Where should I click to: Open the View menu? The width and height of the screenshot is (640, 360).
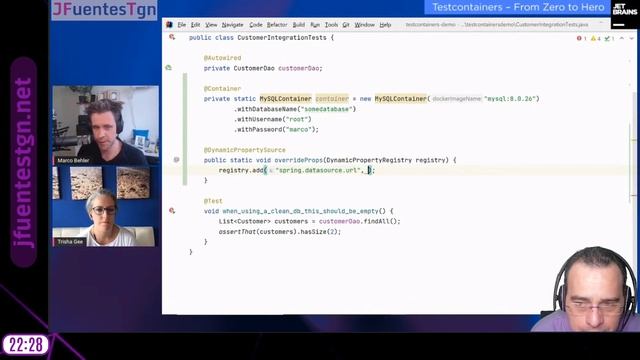211,25
